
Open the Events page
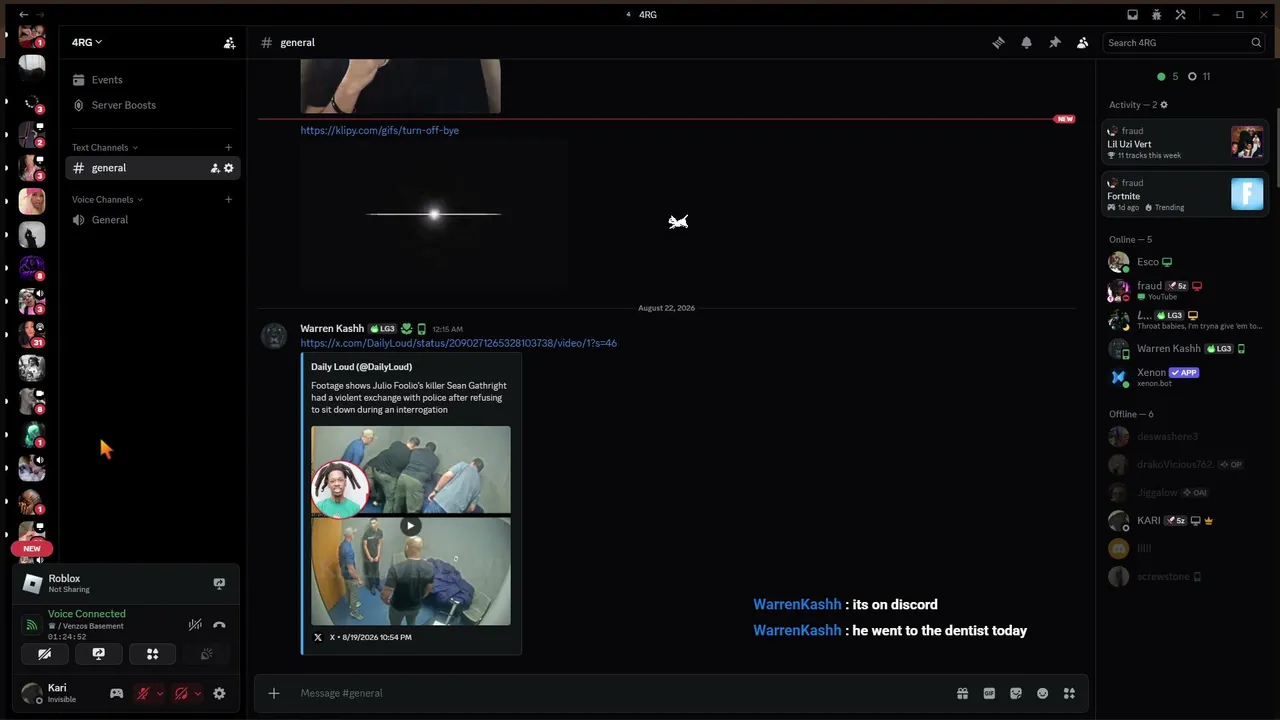(x=152, y=80)
